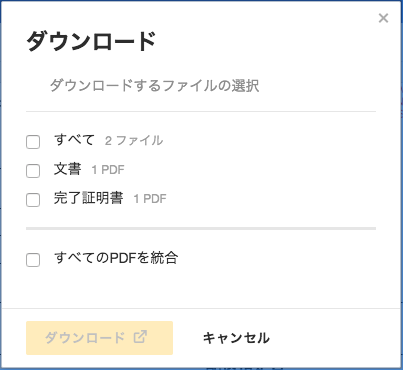The width and height of the screenshot is (403, 370).
Task: Click the thick gray separator above すべてのPDFを統合
Action: (x=201, y=229)
